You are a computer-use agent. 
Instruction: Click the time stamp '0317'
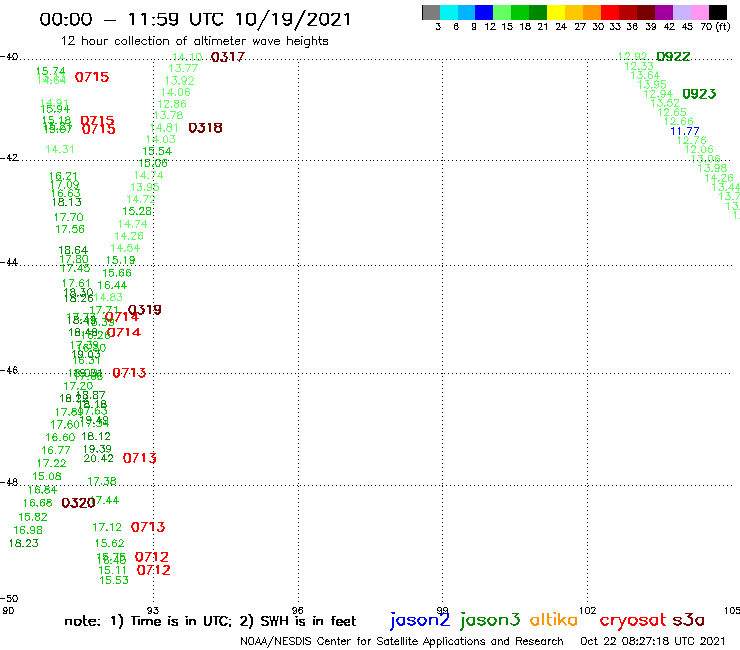point(228,57)
